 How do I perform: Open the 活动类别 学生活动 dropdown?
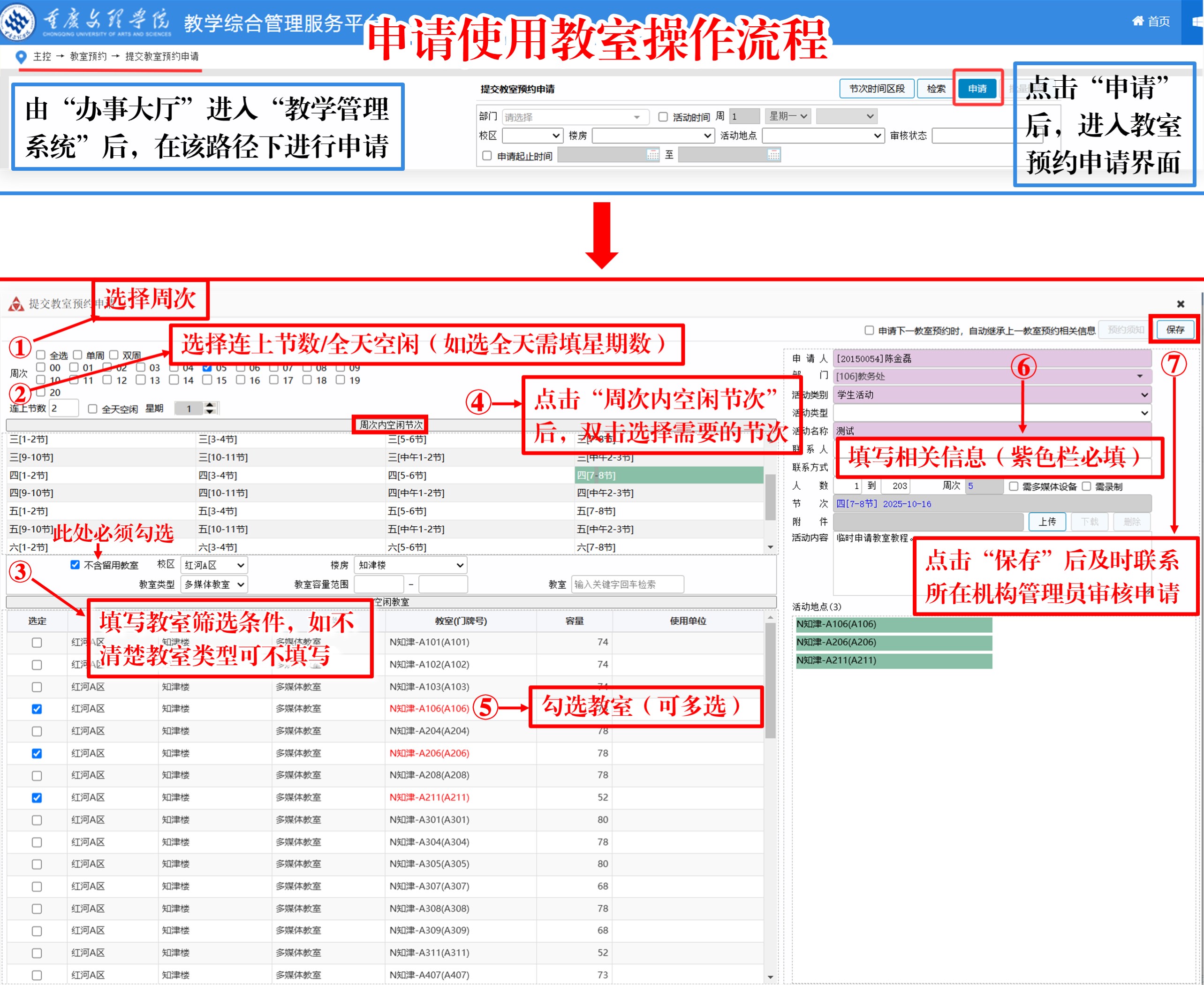point(992,394)
